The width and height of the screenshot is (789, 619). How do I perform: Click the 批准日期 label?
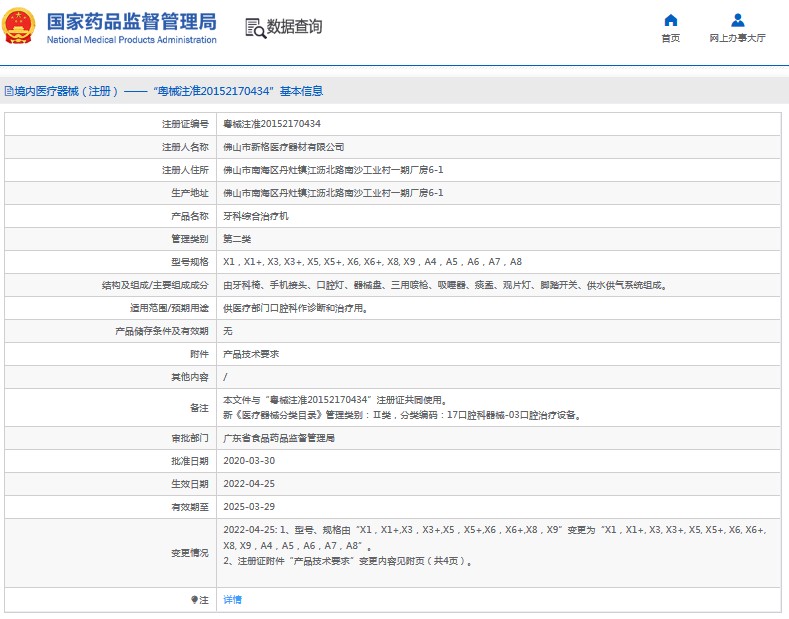click(x=190, y=461)
